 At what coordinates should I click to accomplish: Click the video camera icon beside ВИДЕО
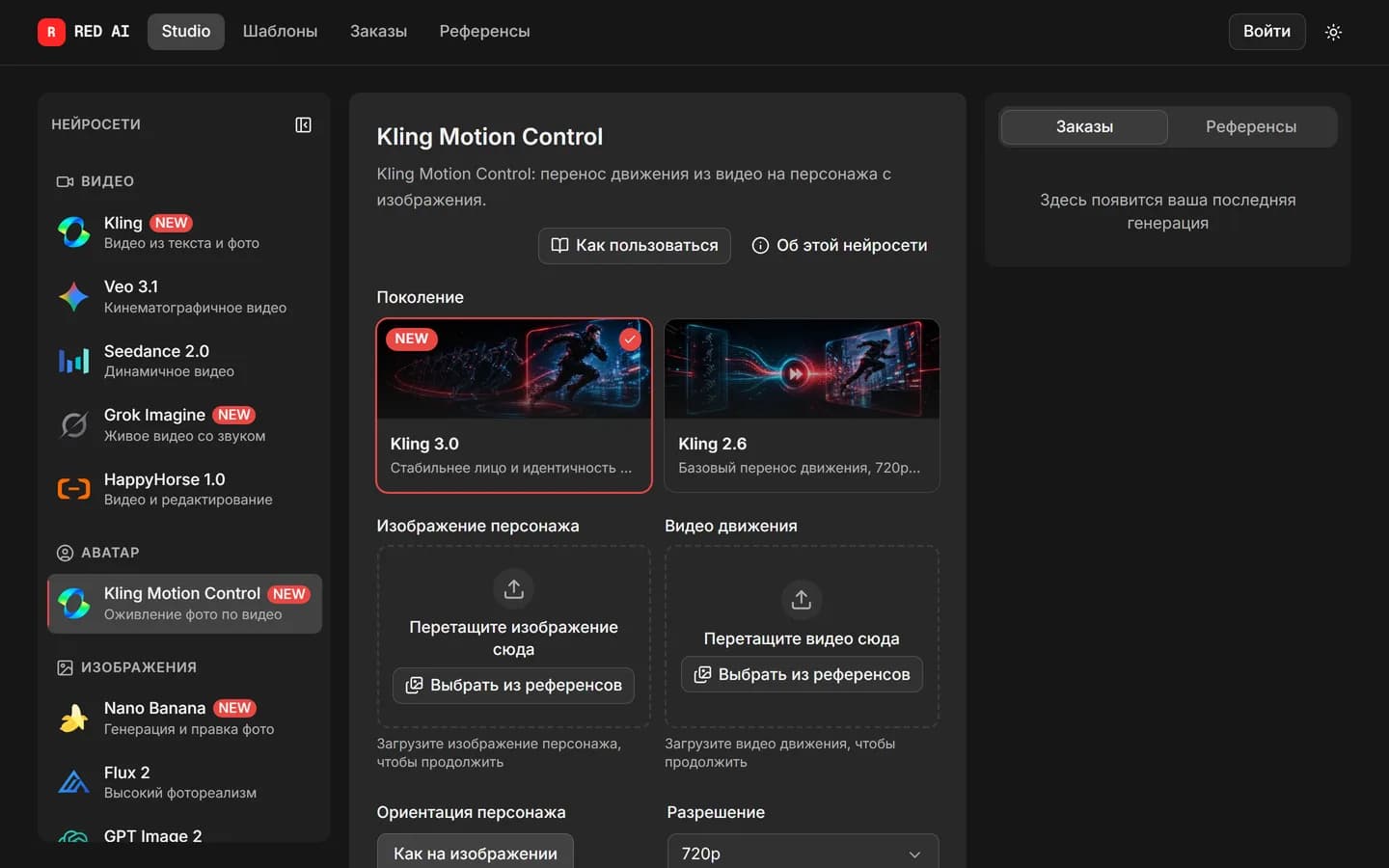click(65, 181)
